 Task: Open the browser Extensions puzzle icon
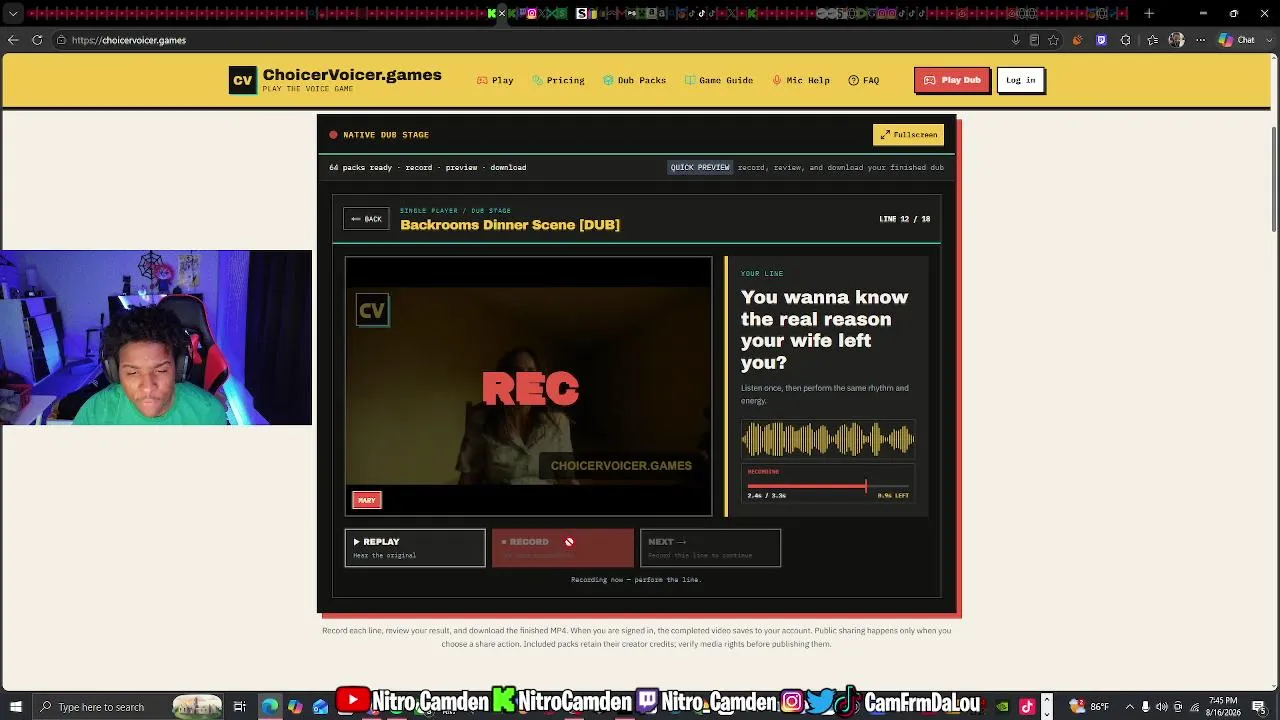pyautogui.click(x=1126, y=40)
